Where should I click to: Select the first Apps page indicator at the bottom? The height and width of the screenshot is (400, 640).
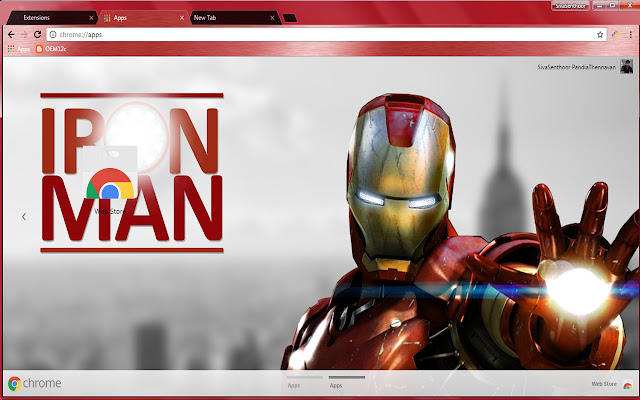click(304, 382)
